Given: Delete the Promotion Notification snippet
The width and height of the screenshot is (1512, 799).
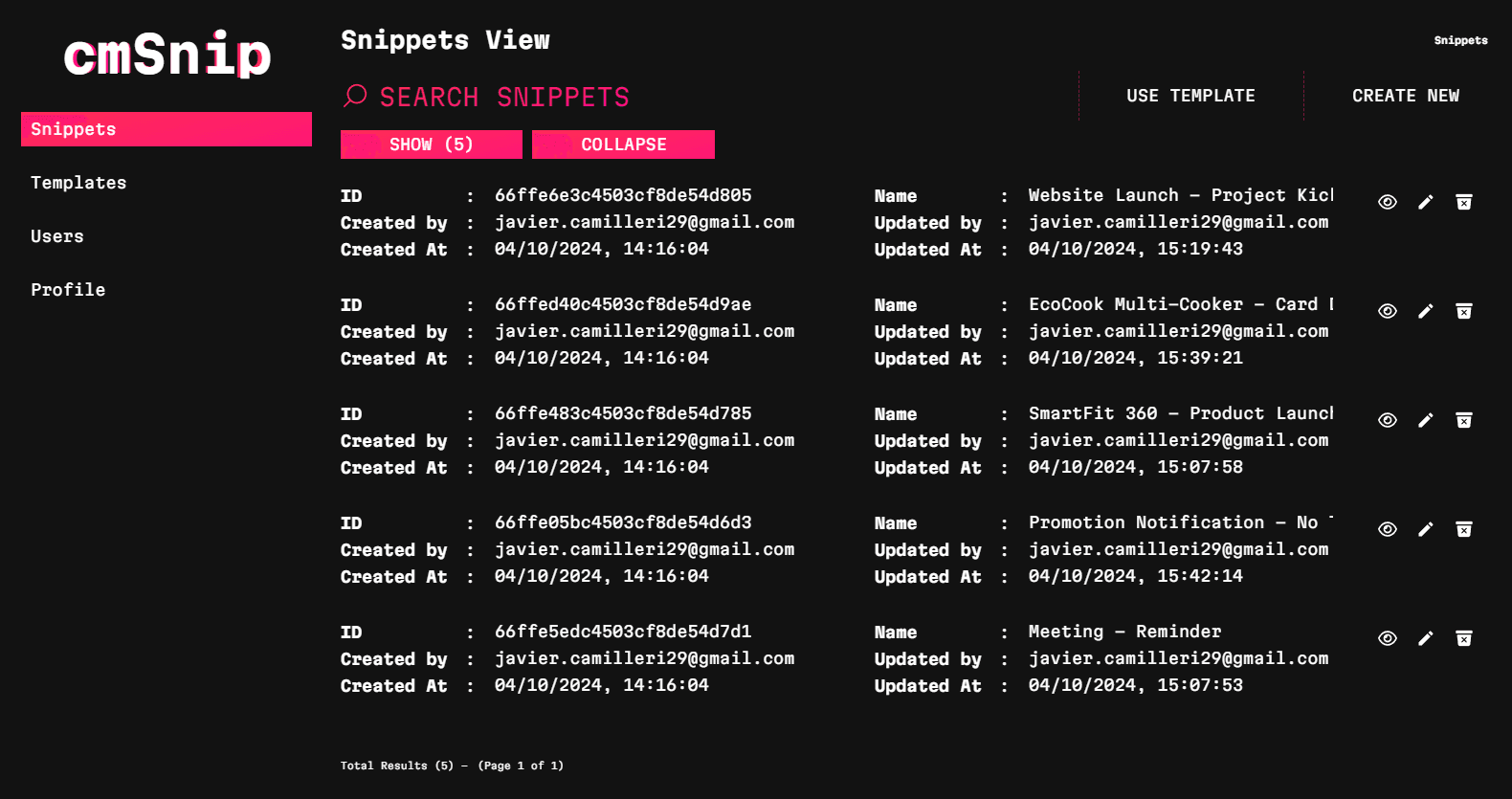Looking at the screenshot, I should pyautogui.click(x=1463, y=529).
